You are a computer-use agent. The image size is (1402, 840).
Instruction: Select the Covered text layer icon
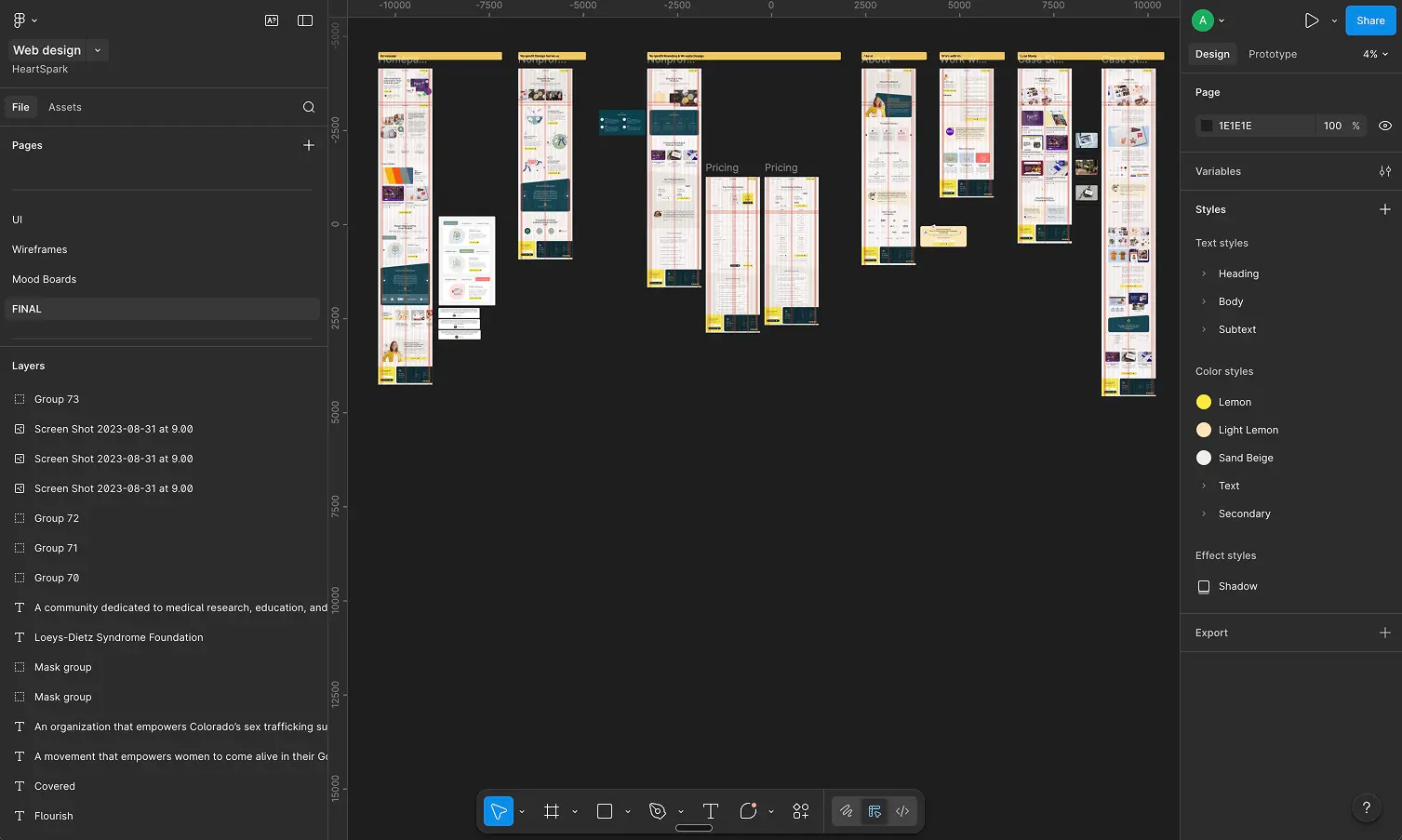(20, 786)
